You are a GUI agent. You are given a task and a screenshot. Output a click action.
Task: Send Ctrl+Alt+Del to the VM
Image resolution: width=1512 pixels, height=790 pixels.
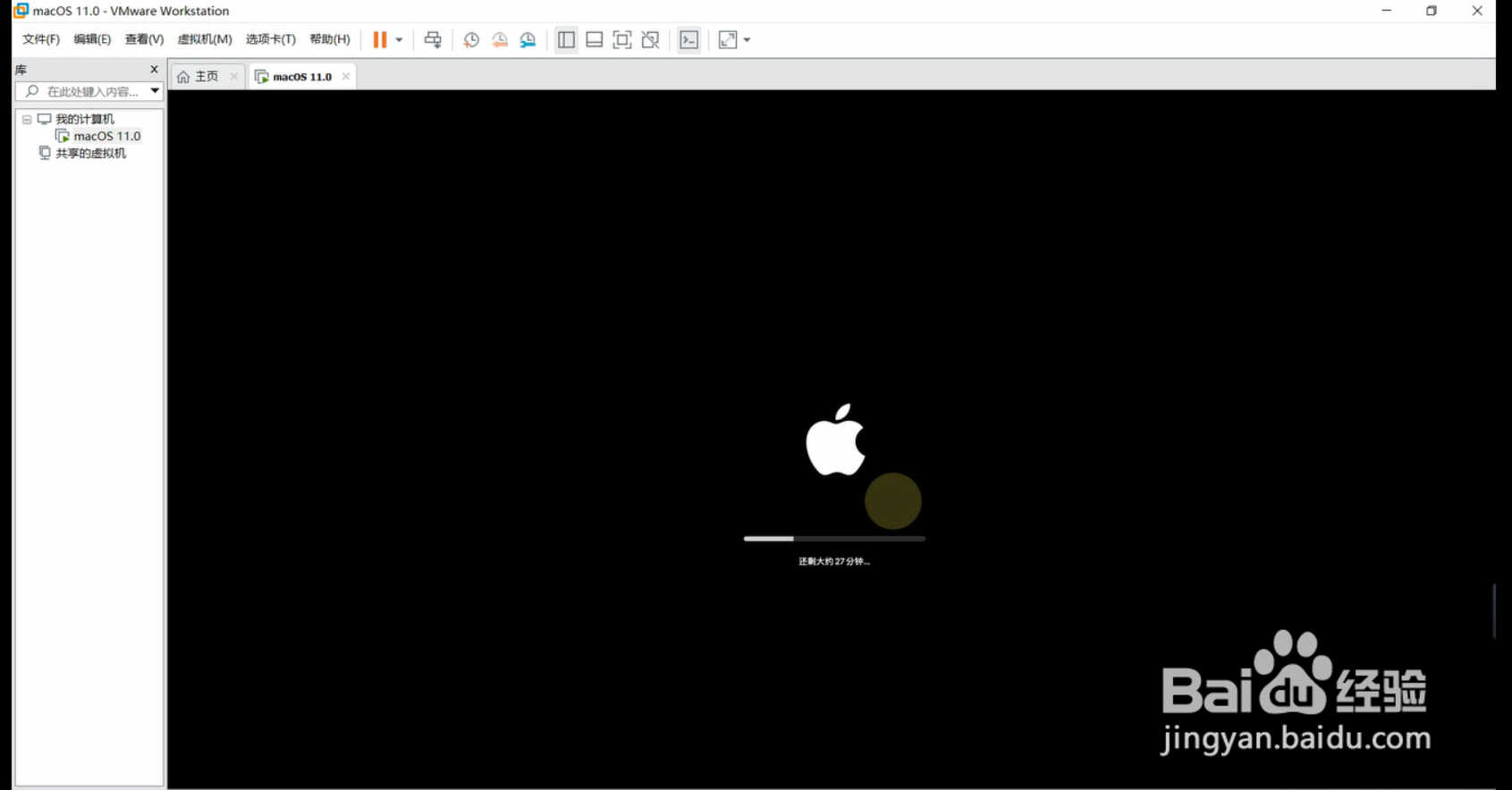(433, 39)
